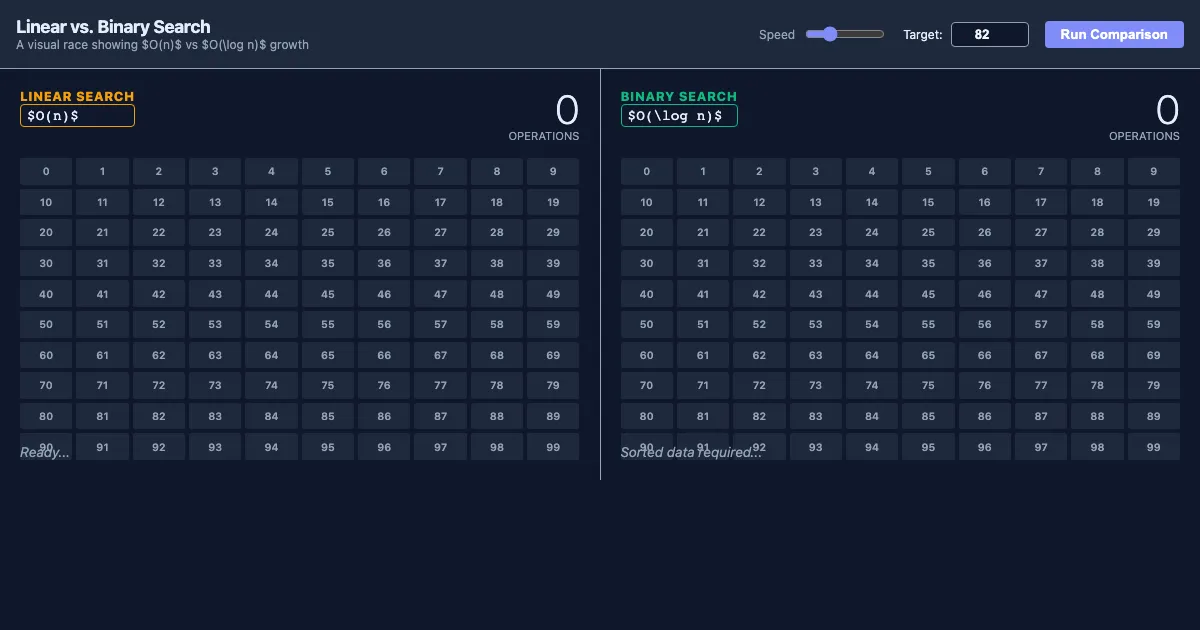The height and width of the screenshot is (630, 1200).
Task: Click OPERATIONS label under Linear Search counter
Action: click(x=544, y=136)
